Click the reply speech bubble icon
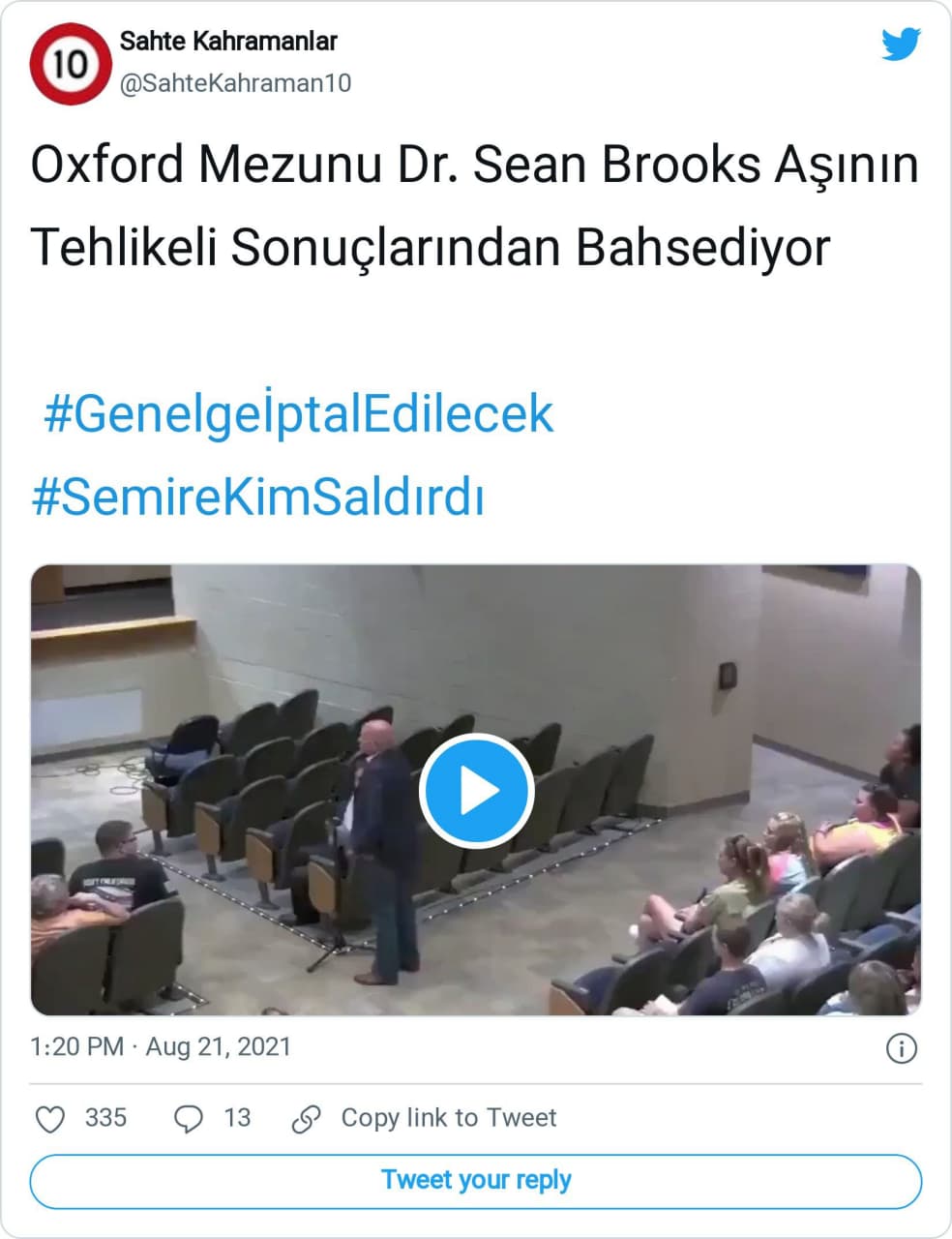952x1239 pixels. coord(188,1119)
